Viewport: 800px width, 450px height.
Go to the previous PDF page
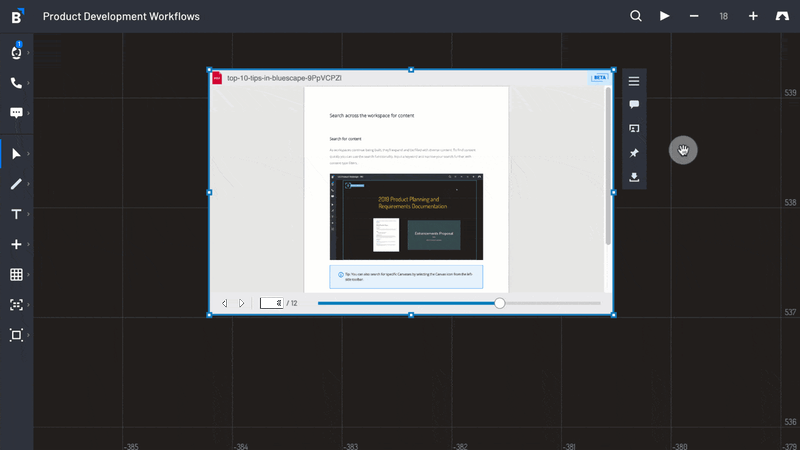pyautogui.click(x=224, y=303)
